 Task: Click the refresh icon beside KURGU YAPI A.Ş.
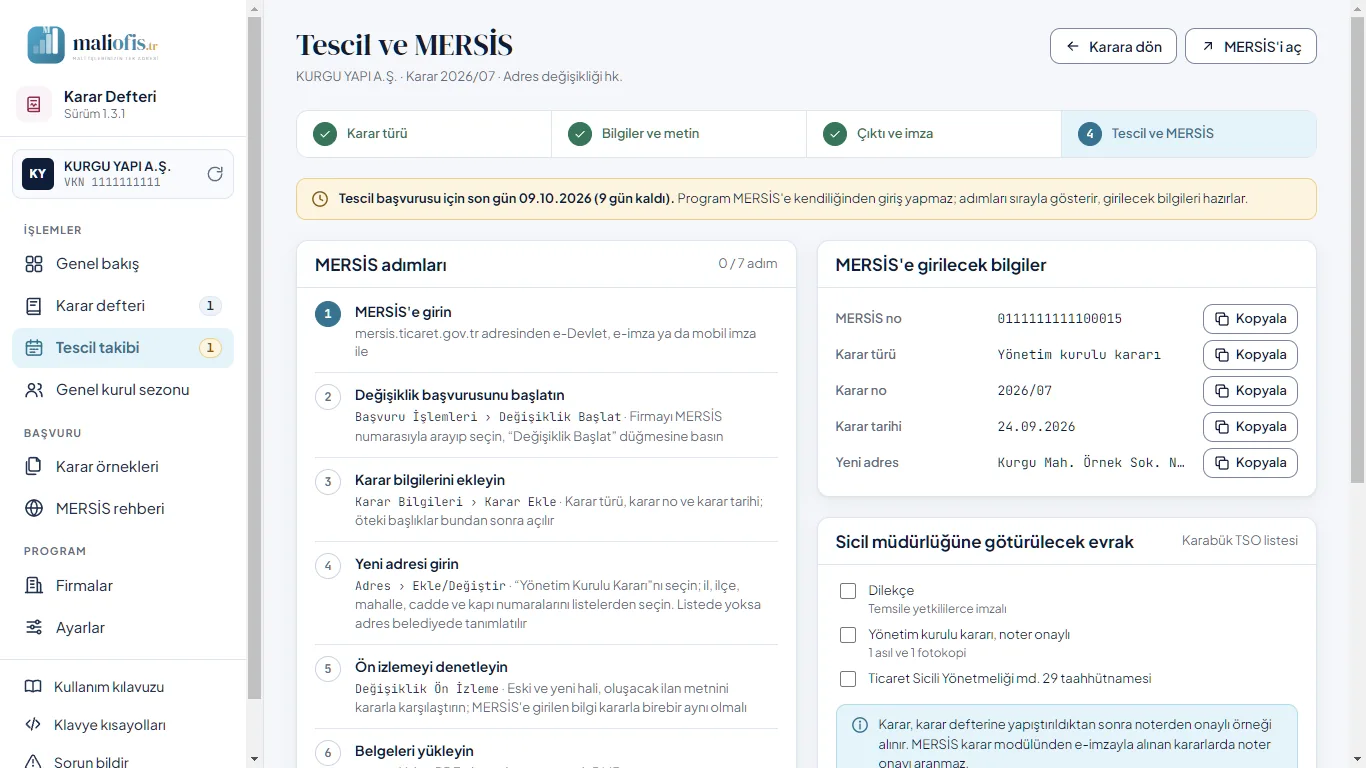[215, 174]
